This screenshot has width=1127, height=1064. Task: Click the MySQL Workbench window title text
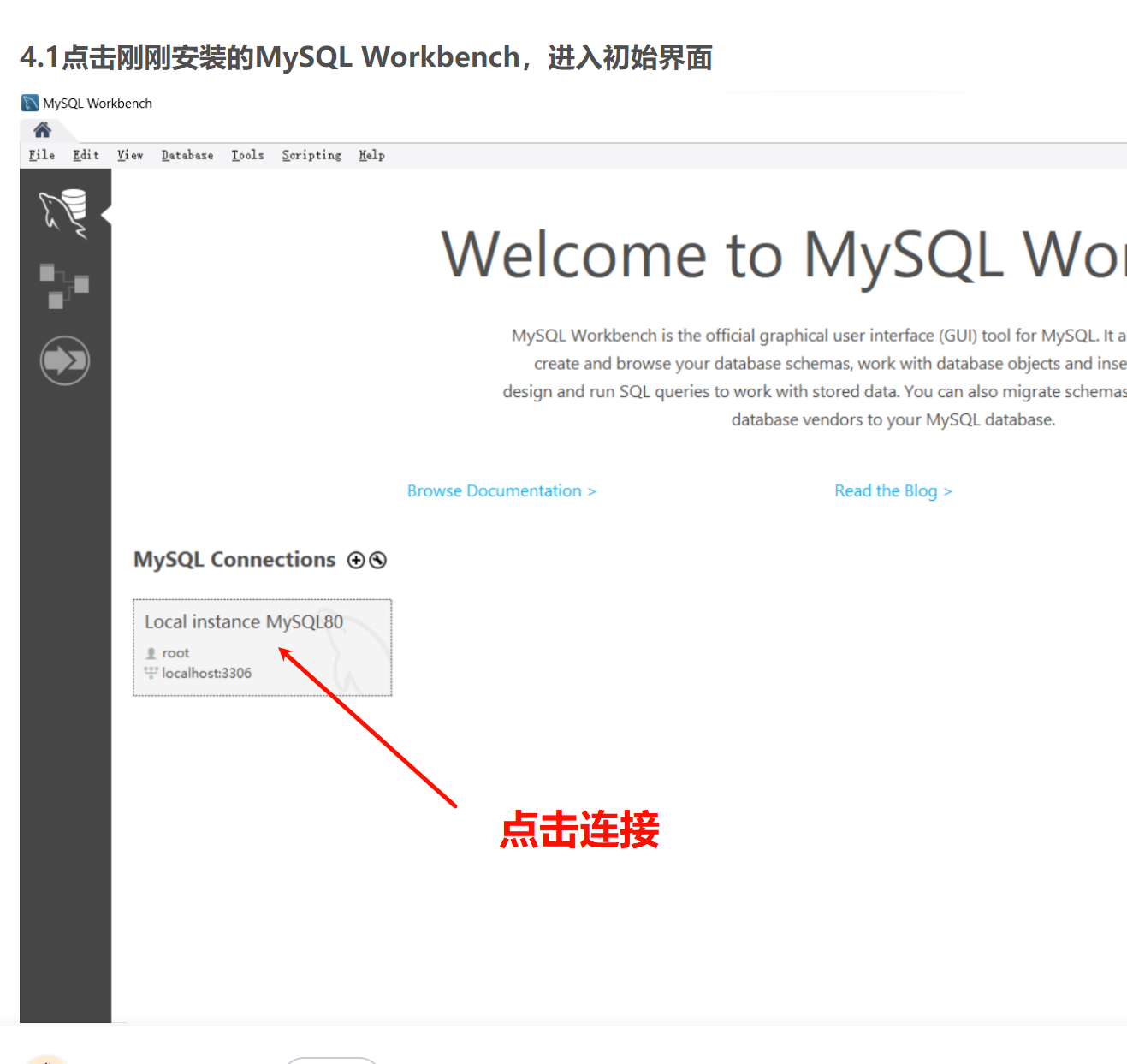tap(98, 103)
